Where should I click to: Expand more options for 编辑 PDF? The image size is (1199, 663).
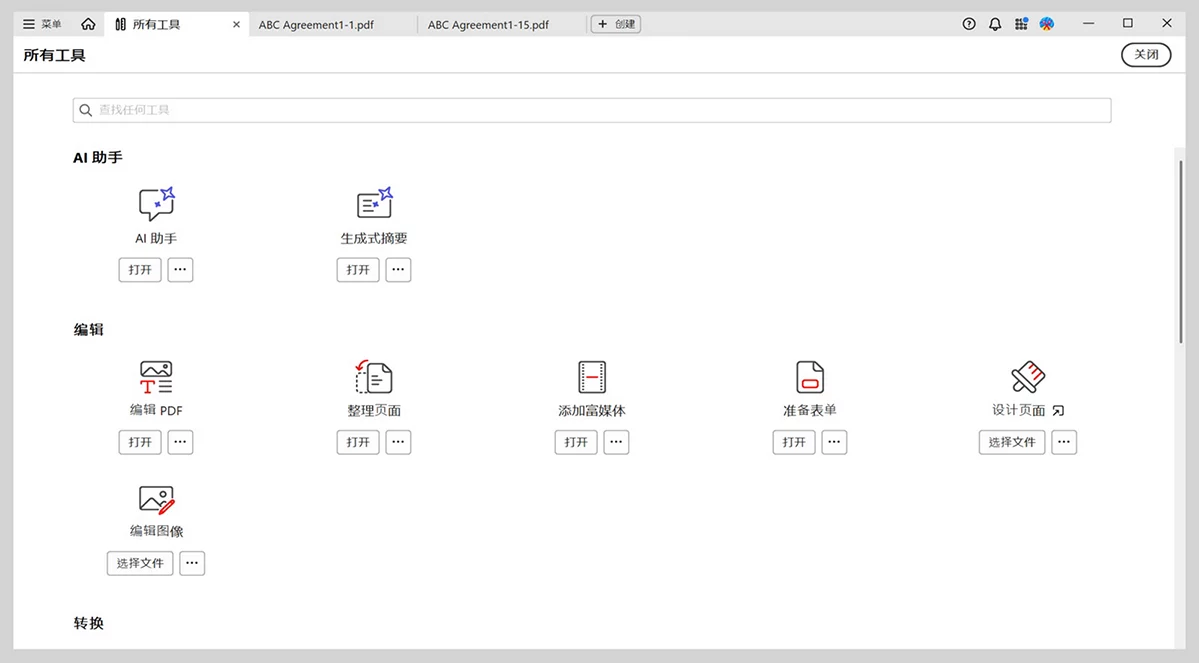point(180,442)
